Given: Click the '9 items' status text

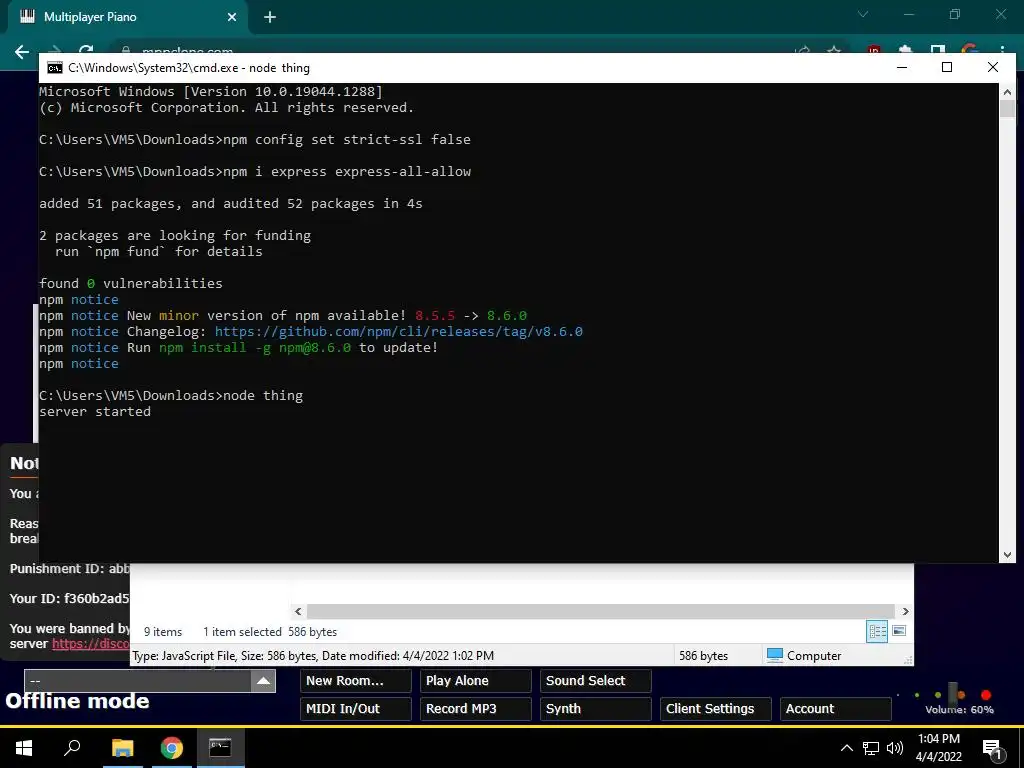Looking at the screenshot, I should point(163,632).
